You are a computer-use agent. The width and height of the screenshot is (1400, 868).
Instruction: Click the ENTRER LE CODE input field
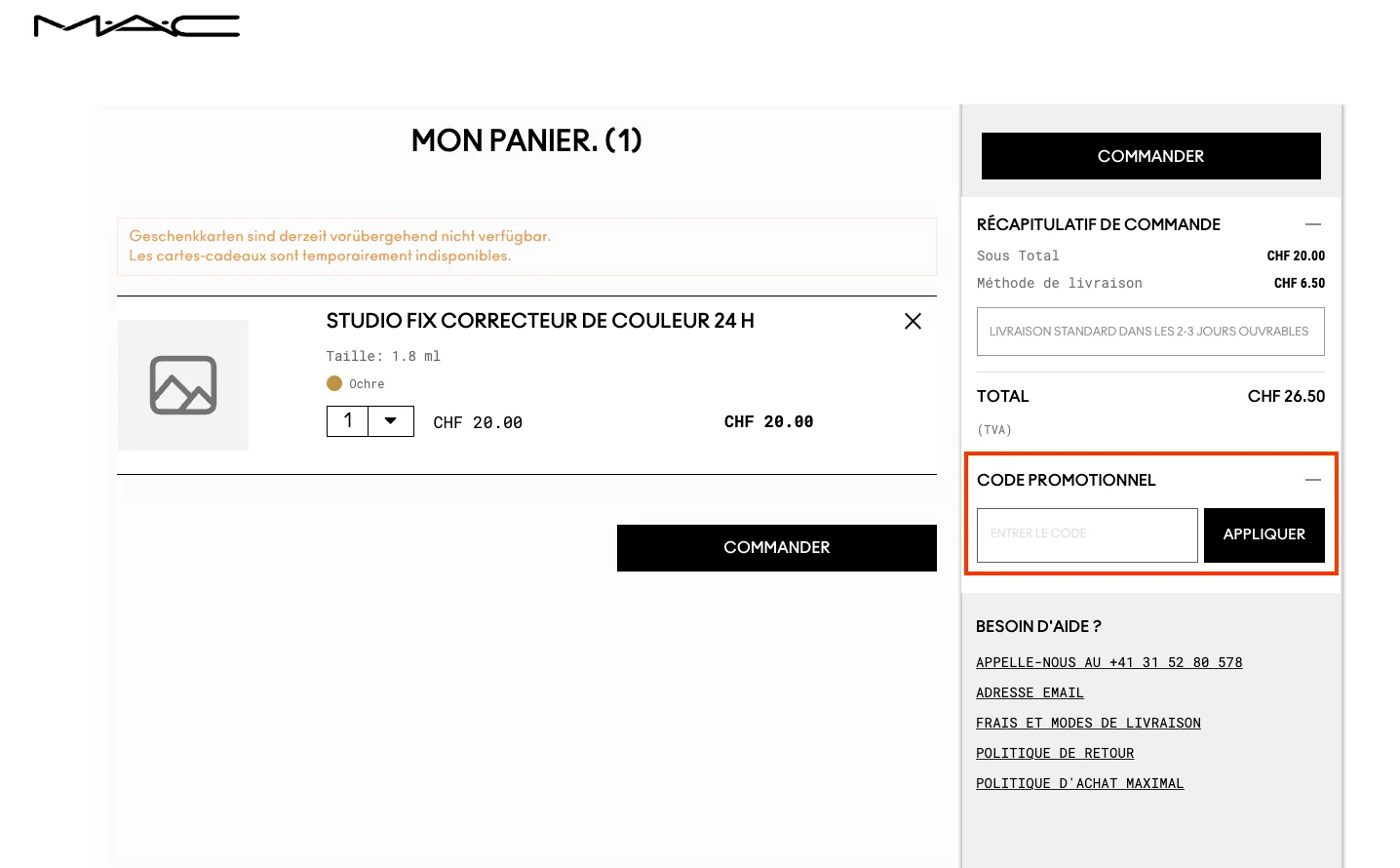[1086, 534]
